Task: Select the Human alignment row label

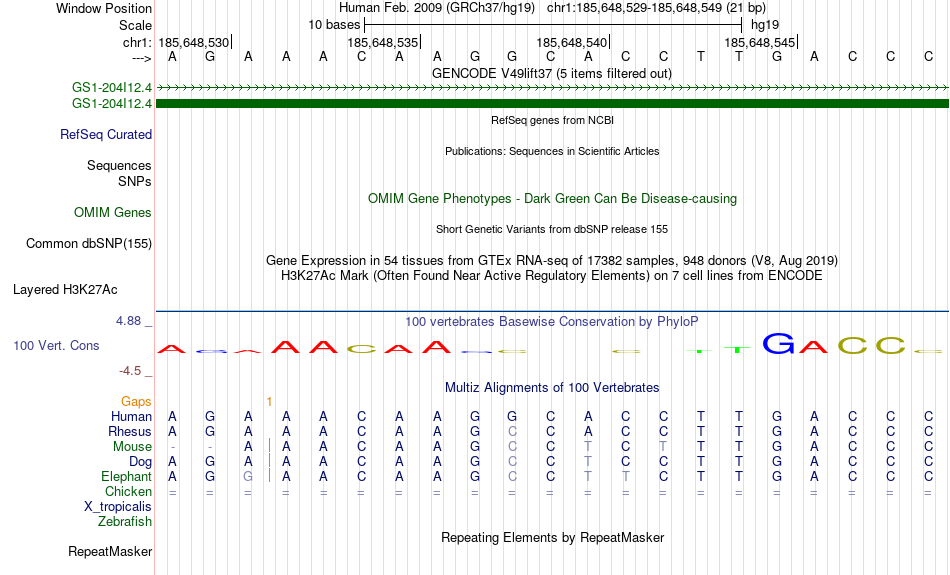Action: (131, 417)
